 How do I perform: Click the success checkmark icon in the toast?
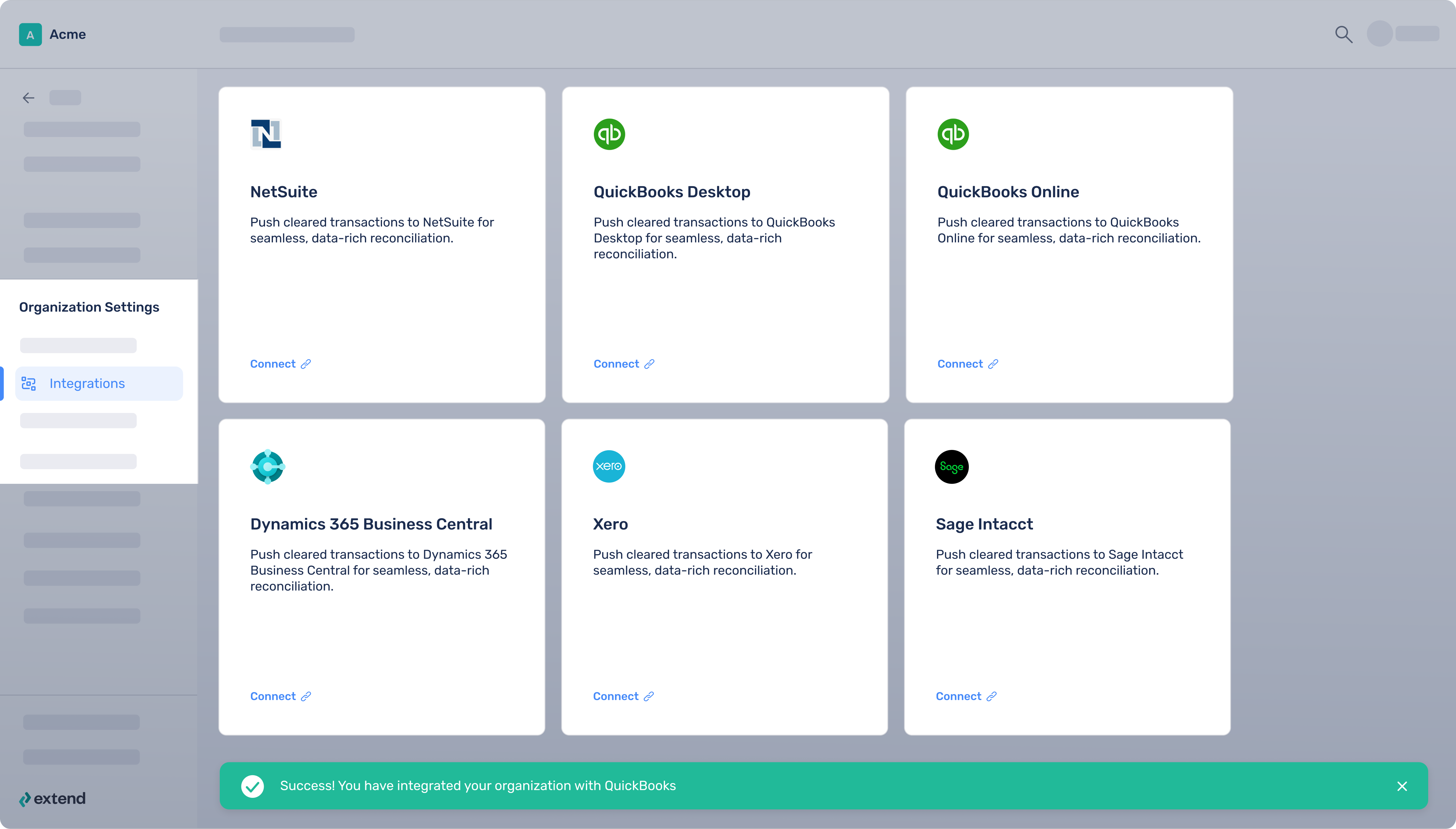252,786
